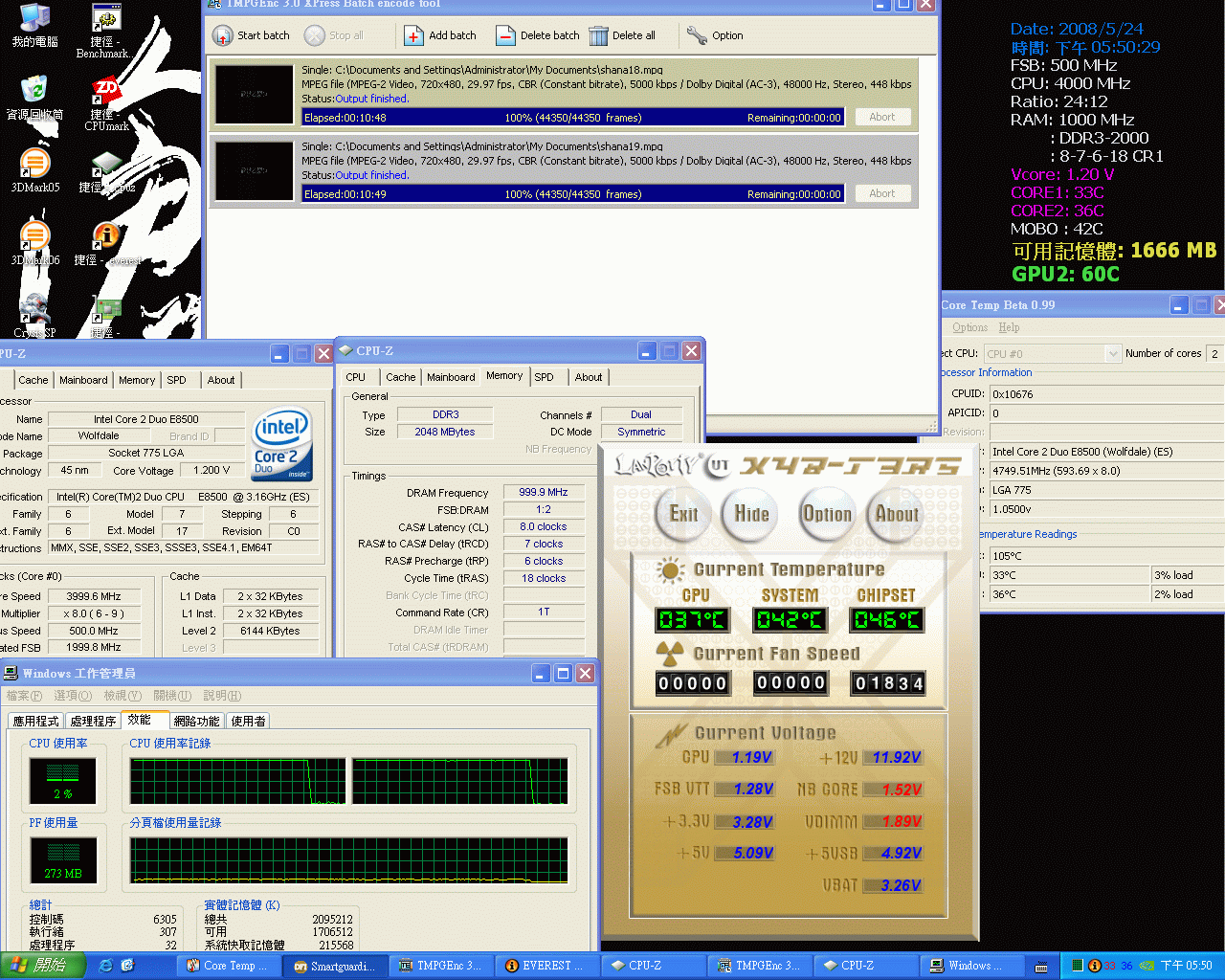The width and height of the screenshot is (1225, 980).
Task: Open TMPGEnc Option tool
Action: tap(715, 35)
